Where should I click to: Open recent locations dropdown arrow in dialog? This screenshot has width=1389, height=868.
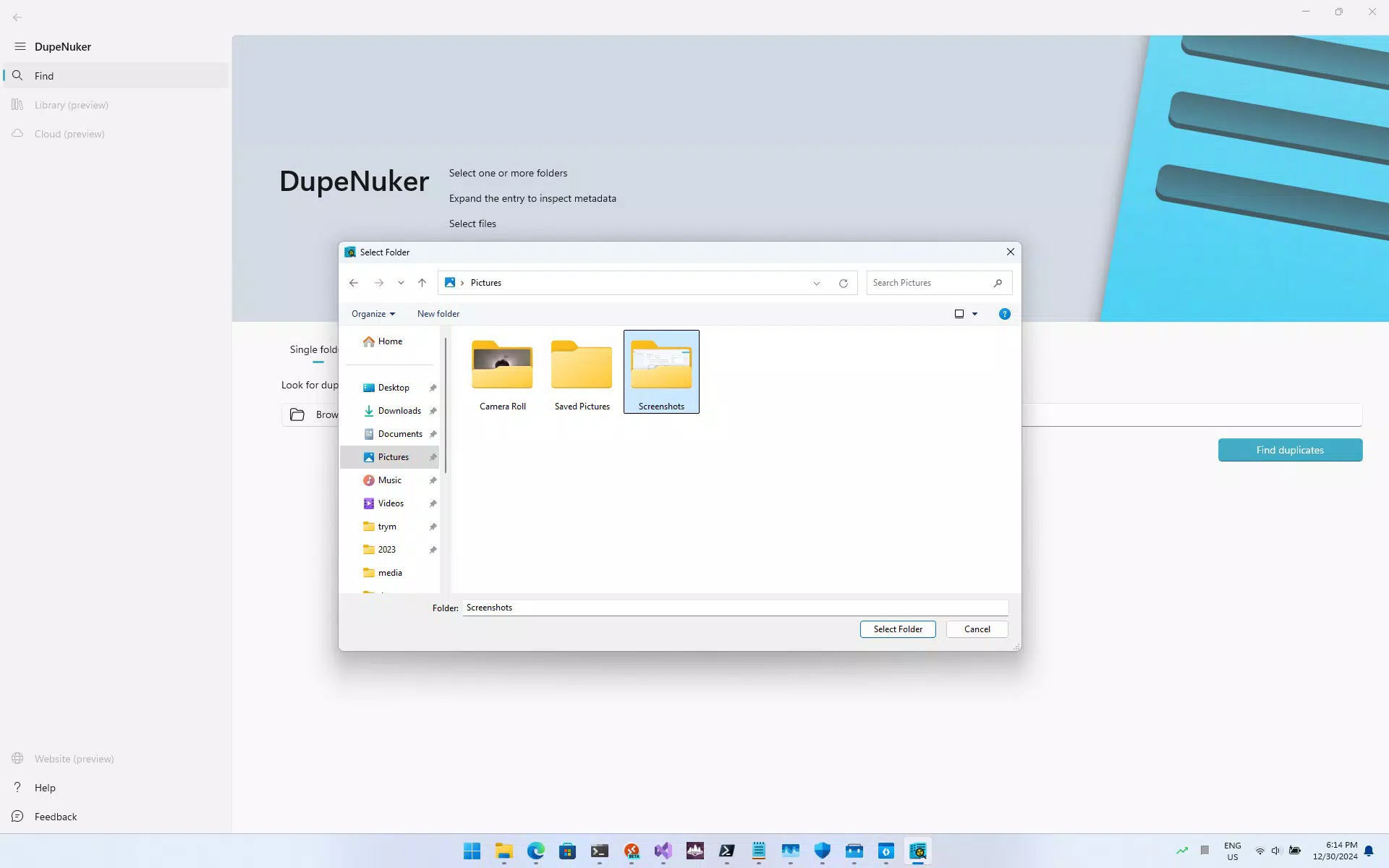(x=401, y=283)
